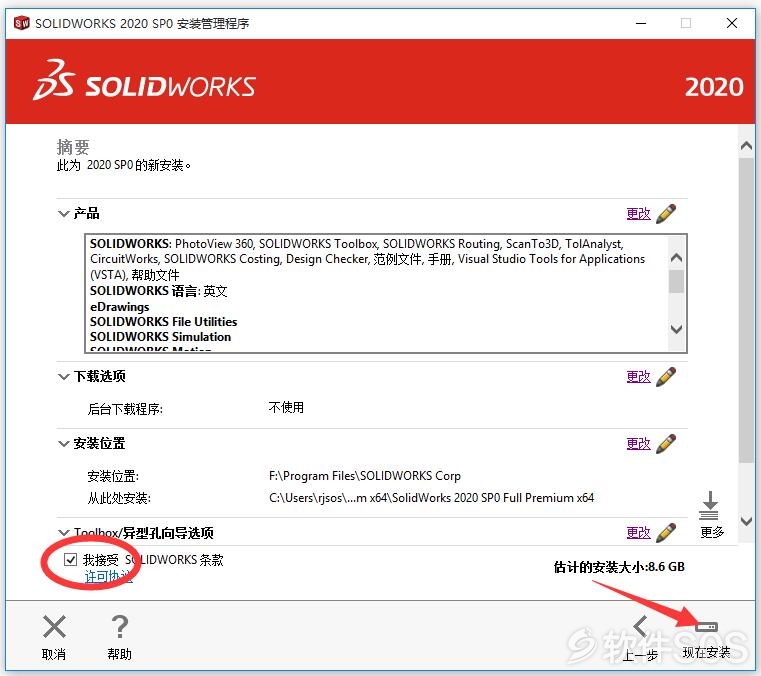Click the main page scrollbar thumb
Screen dimensions: 761x676
click(x=746, y=311)
